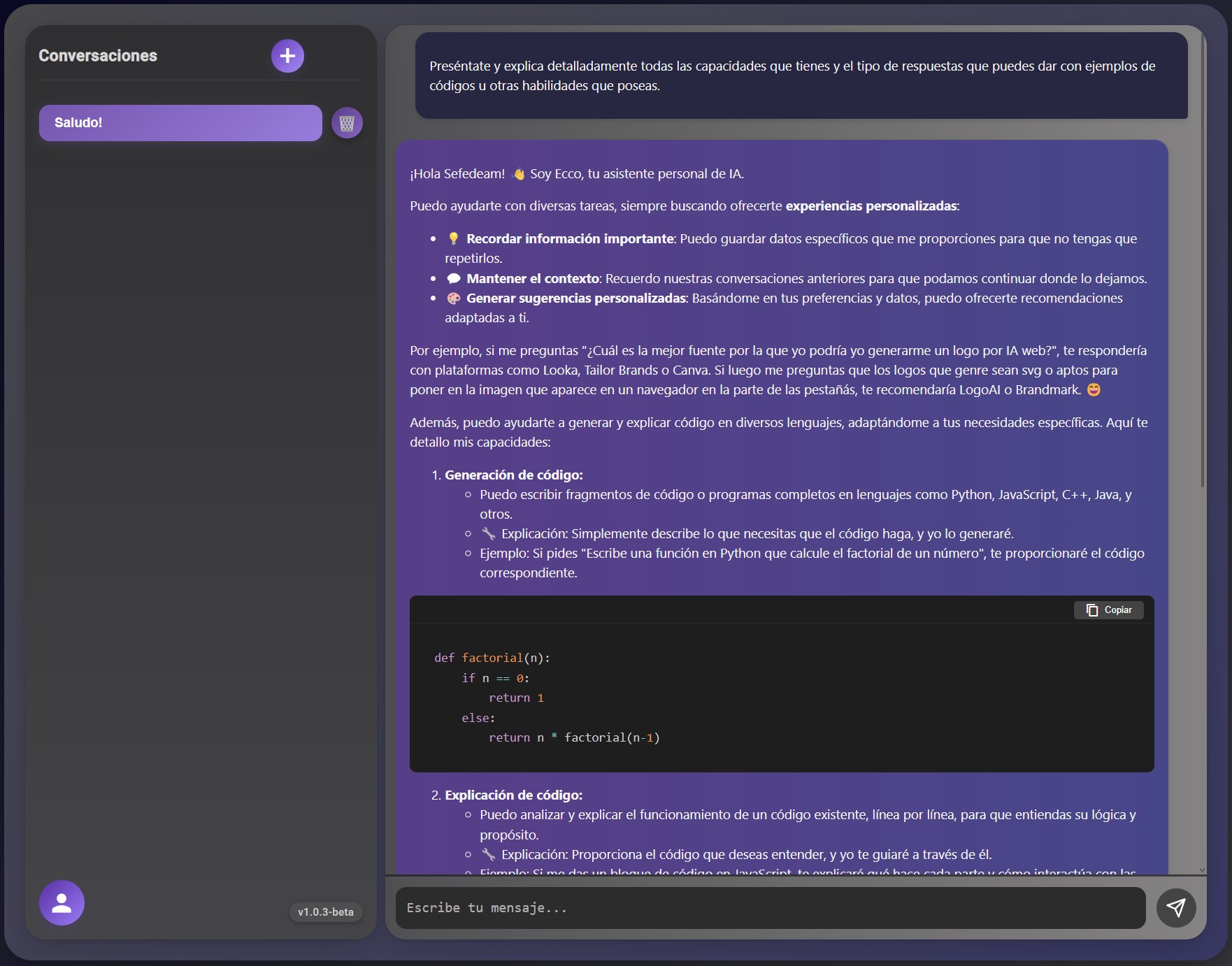Image resolution: width=1232 pixels, height=966 pixels.
Task: Click the user prompt bubble starting 'Preséntate y explica'
Action: click(801, 75)
